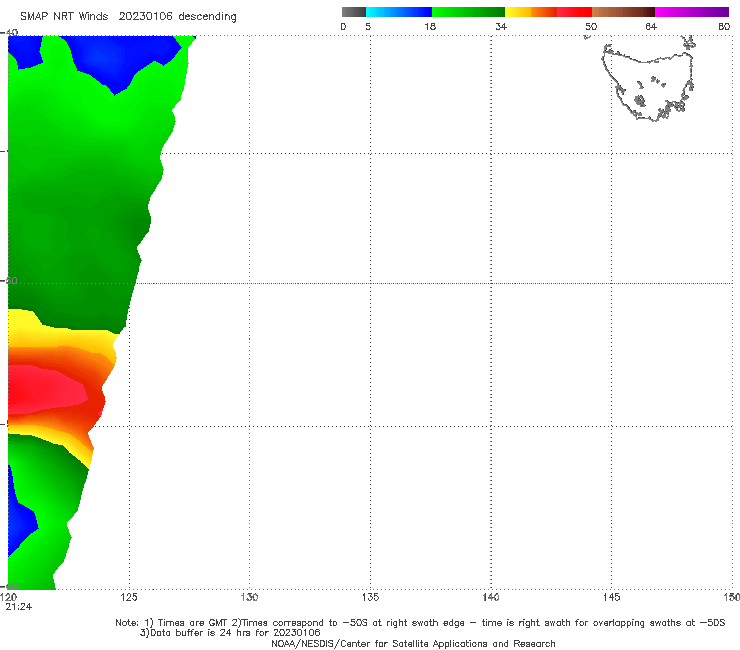740x650 pixels.
Task: Click the color bar label "50"
Action: 591,26
